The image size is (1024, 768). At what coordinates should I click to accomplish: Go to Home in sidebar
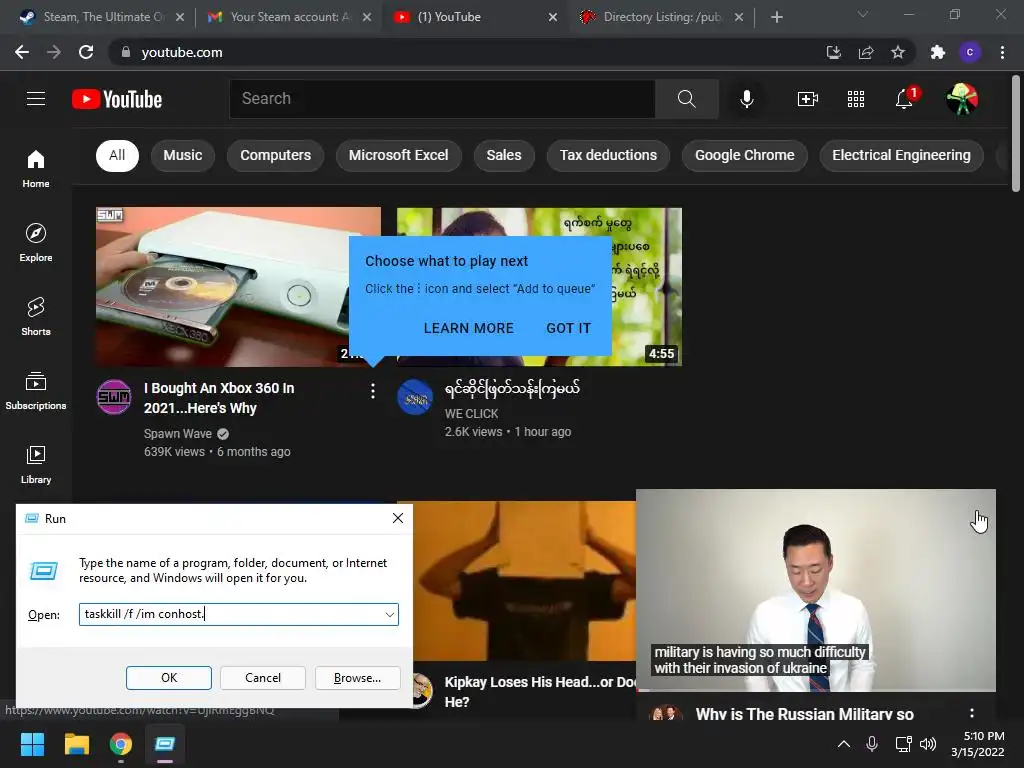pyautogui.click(x=36, y=168)
